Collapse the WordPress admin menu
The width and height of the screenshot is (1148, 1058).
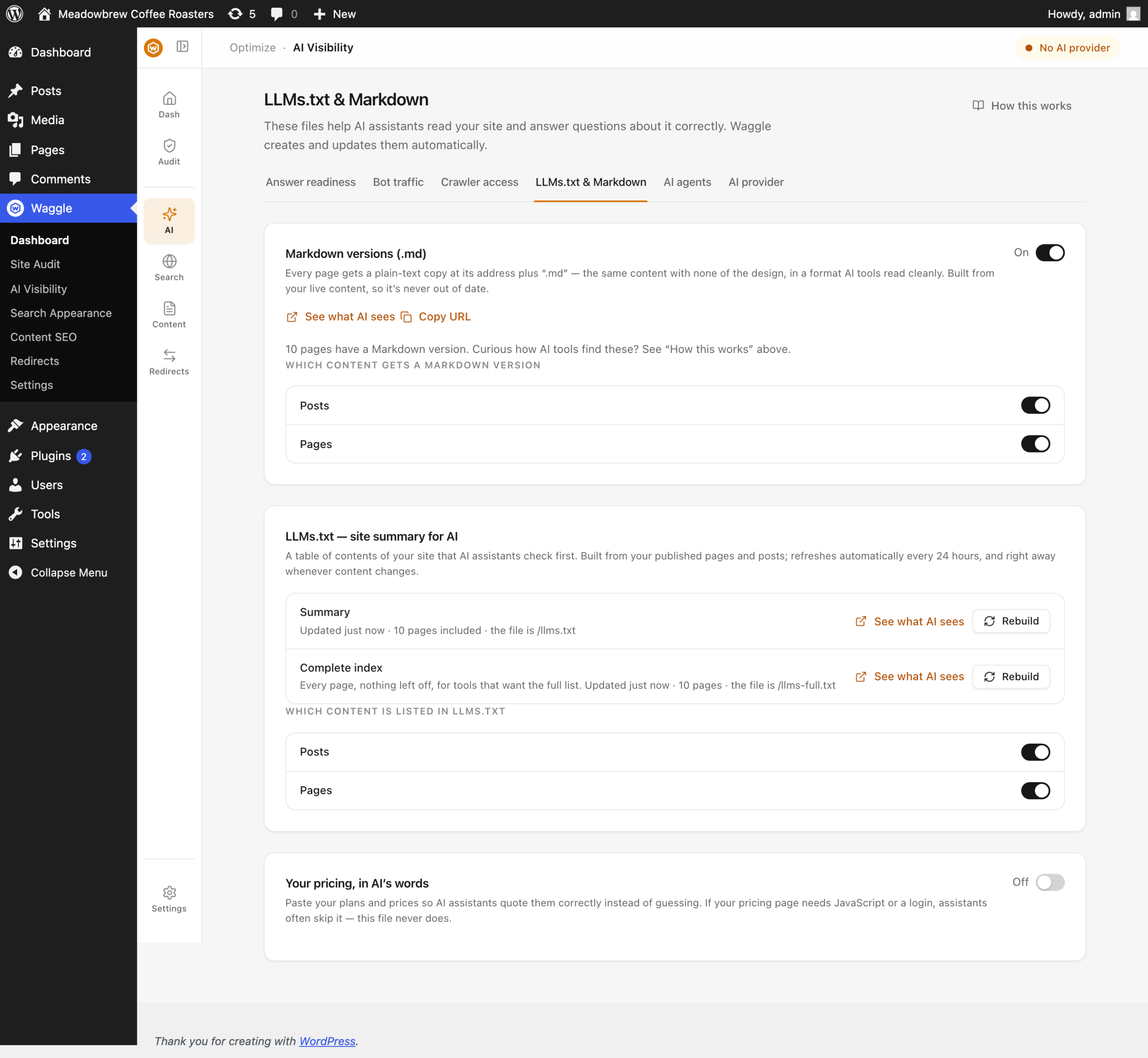pos(69,573)
